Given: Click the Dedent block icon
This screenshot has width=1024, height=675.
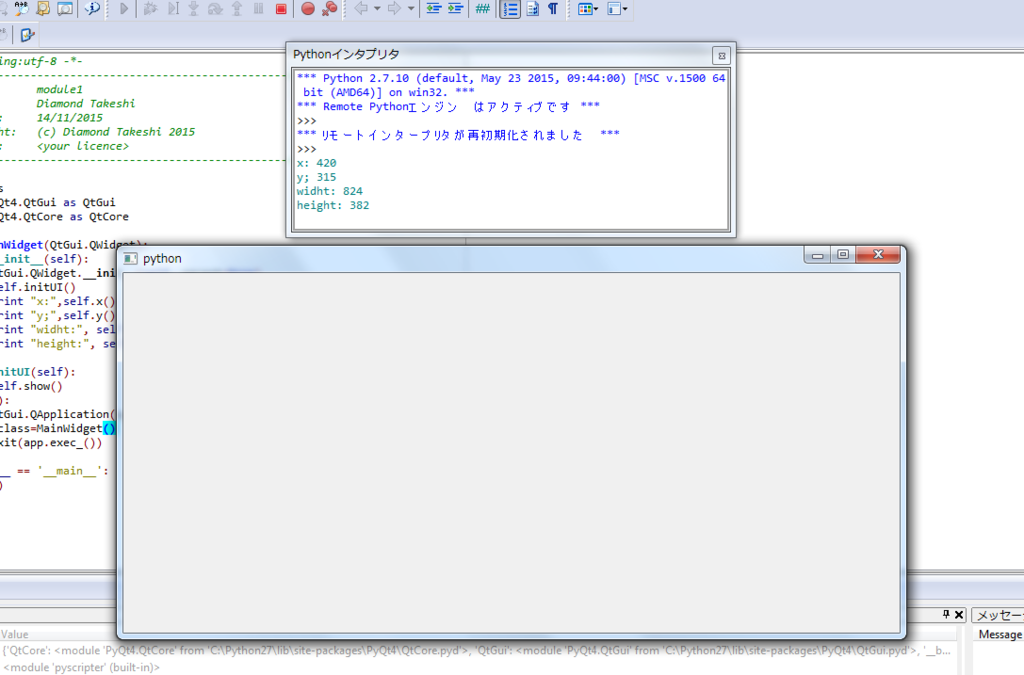Looking at the screenshot, I should coord(433,8).
